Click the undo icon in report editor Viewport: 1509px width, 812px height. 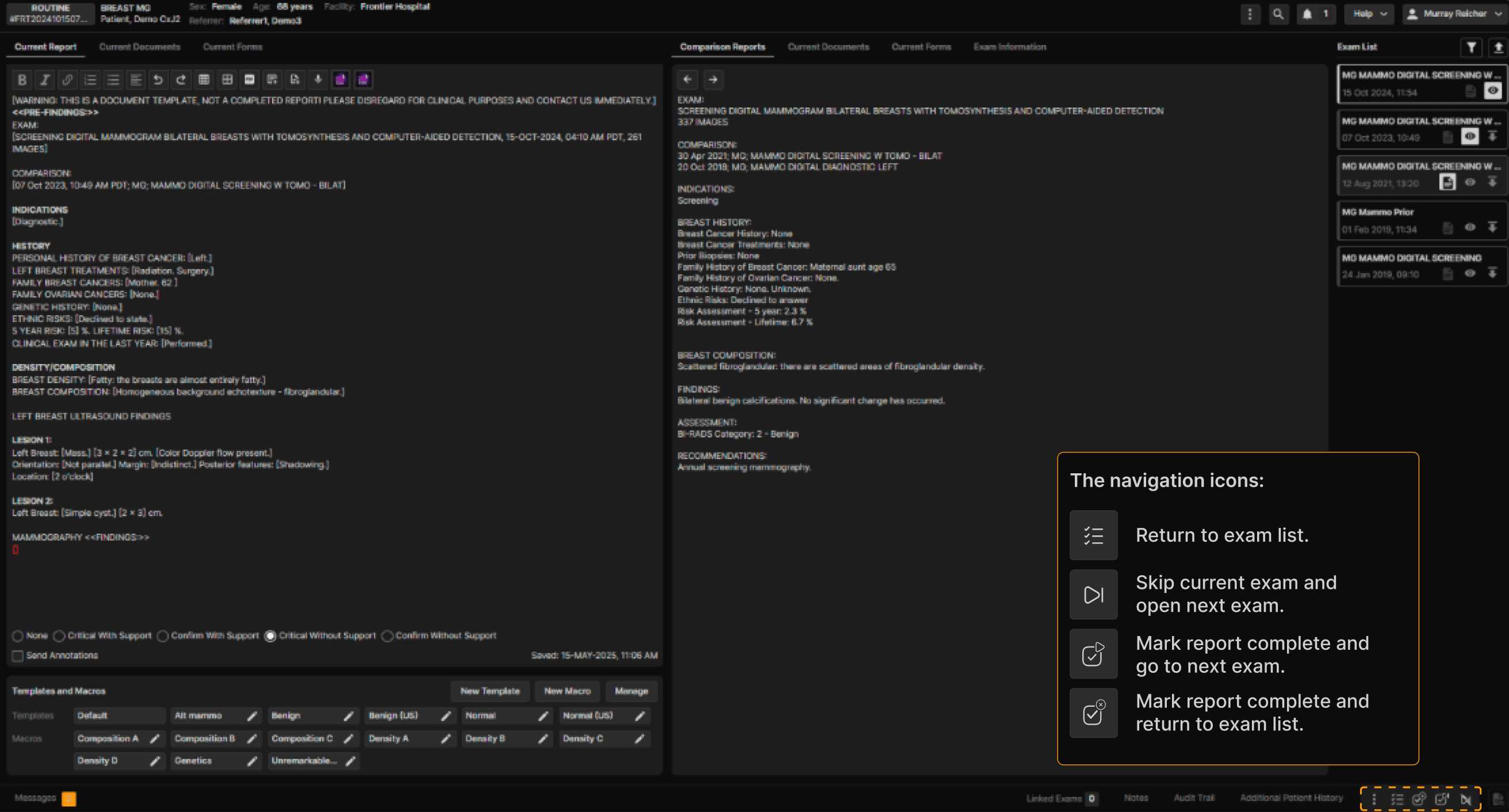158,80
